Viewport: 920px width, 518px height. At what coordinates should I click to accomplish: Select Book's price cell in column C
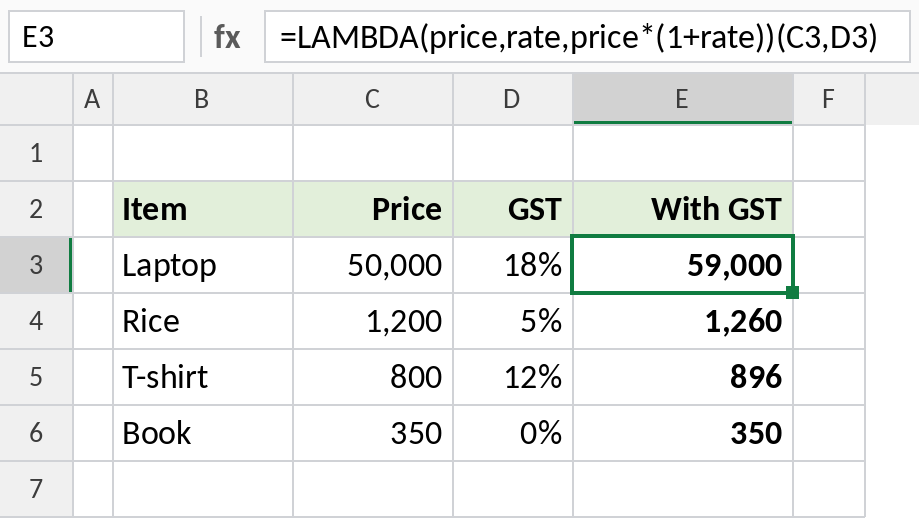(373, 433)
